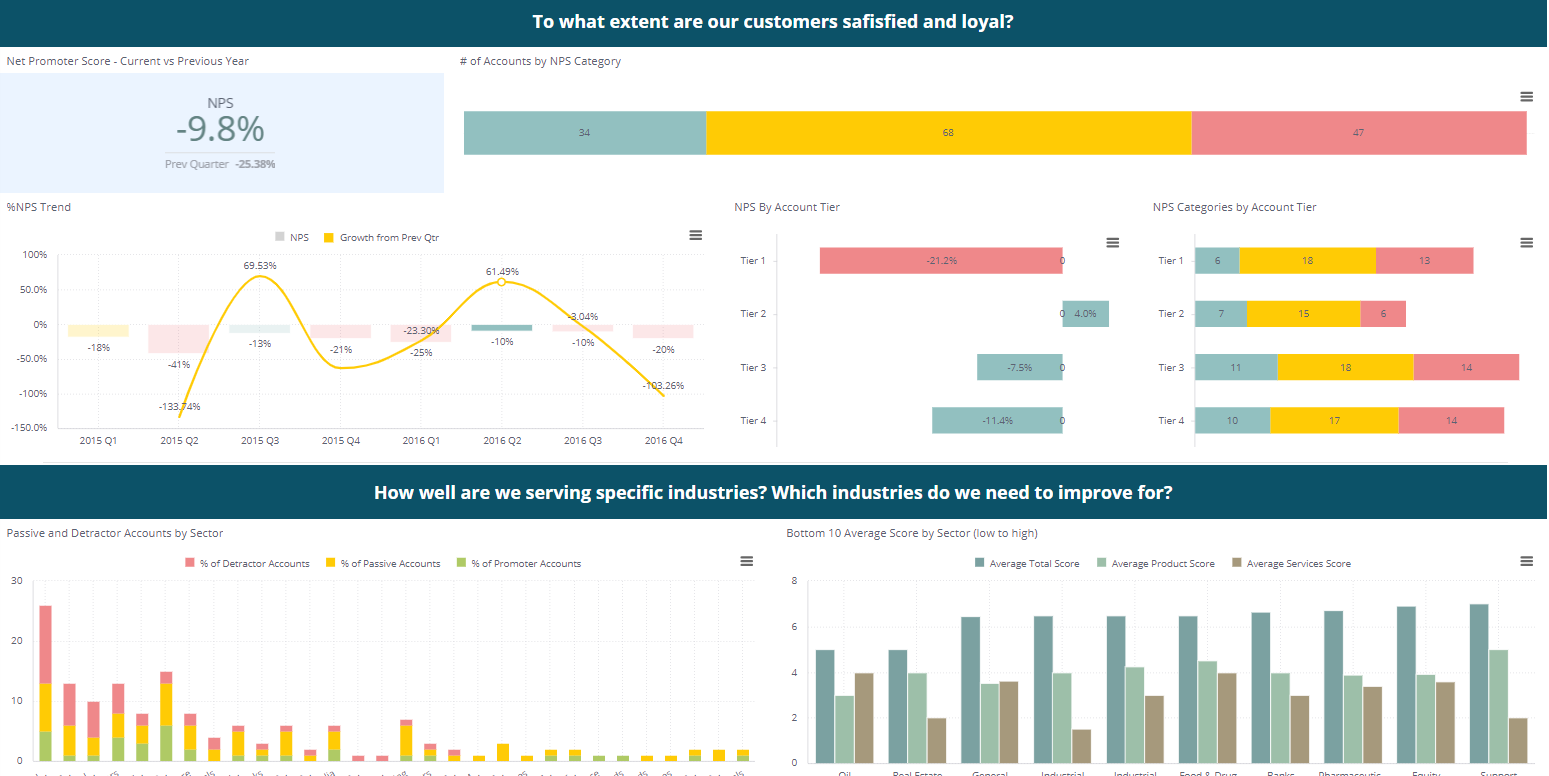Click Tier 4 teal segment labeled 10
Image resolution: width=1549 pixels, height=776 pixels.
point(1232,420)
